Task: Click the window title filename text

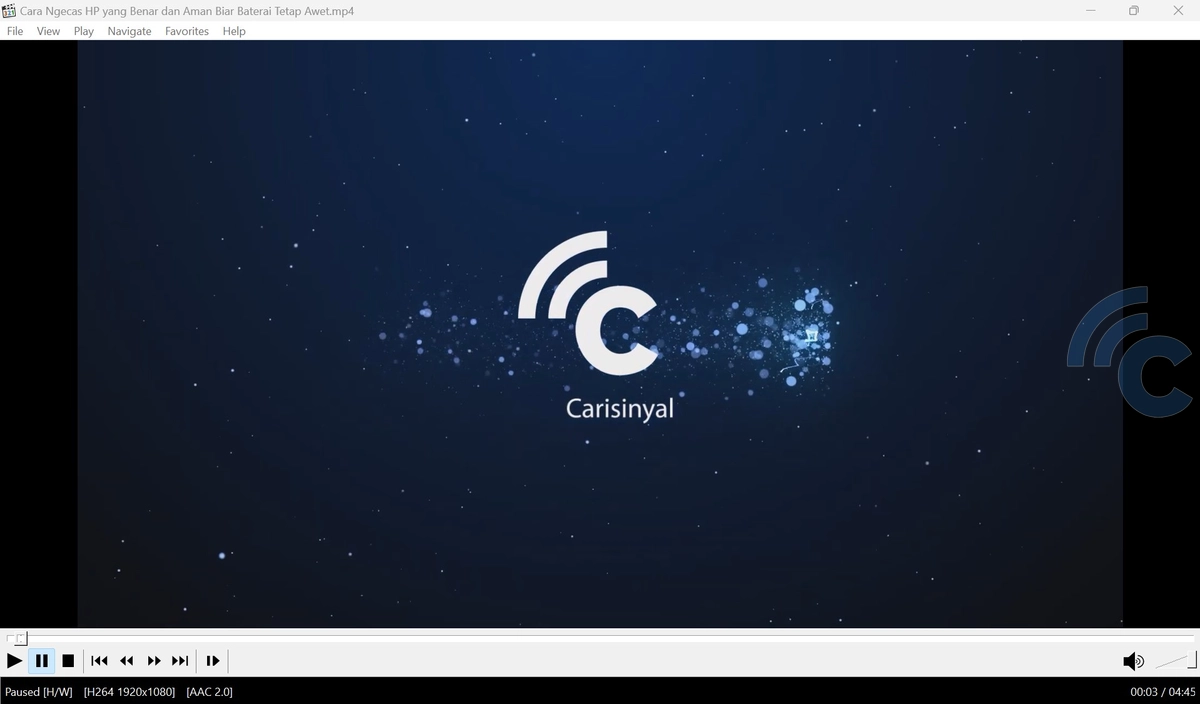Action: point(187,11)
